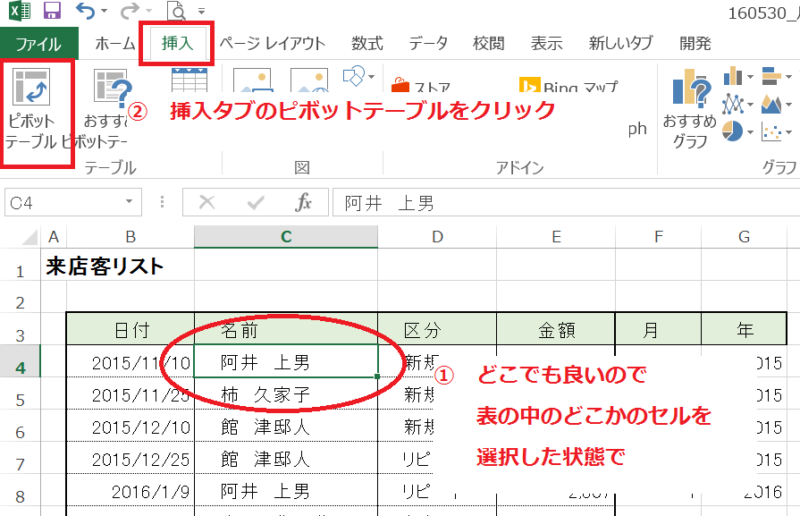This screenshot has width=800, height=516.
Task: Click the Cancel X formula button
Action: pyautogui.click(x=207, y=203)
